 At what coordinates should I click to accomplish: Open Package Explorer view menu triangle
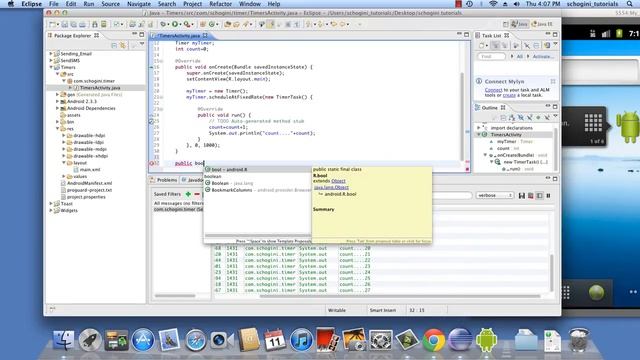point(142,44)
